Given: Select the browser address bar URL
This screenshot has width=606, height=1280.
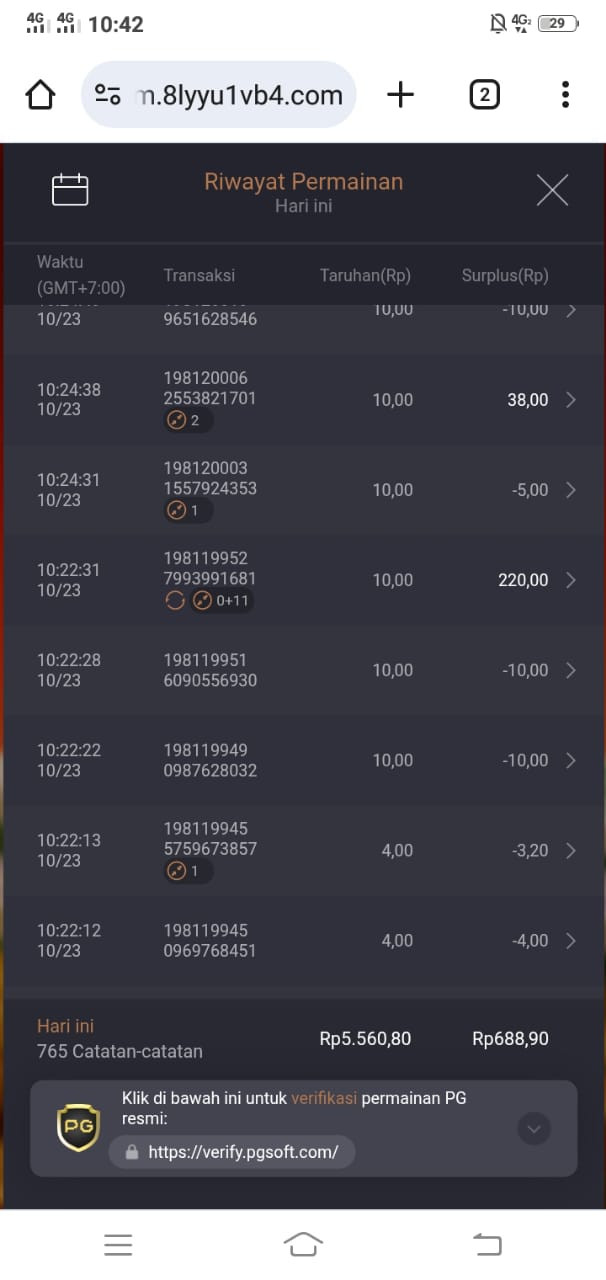Looking at the screenshot, I should click(238, 95).
